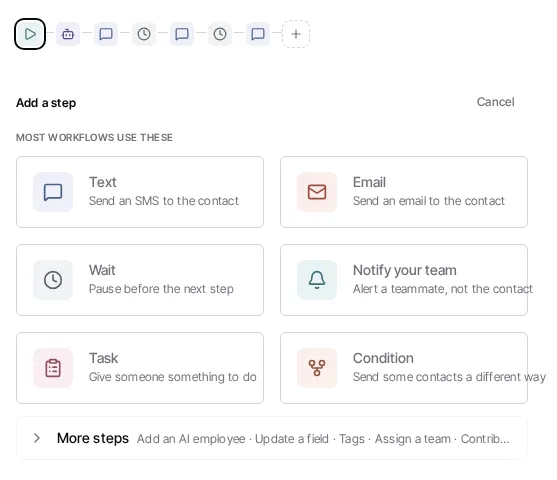Click the Task clipboard icon
This screenshot has width=557, height=480.
pos(53,368)
